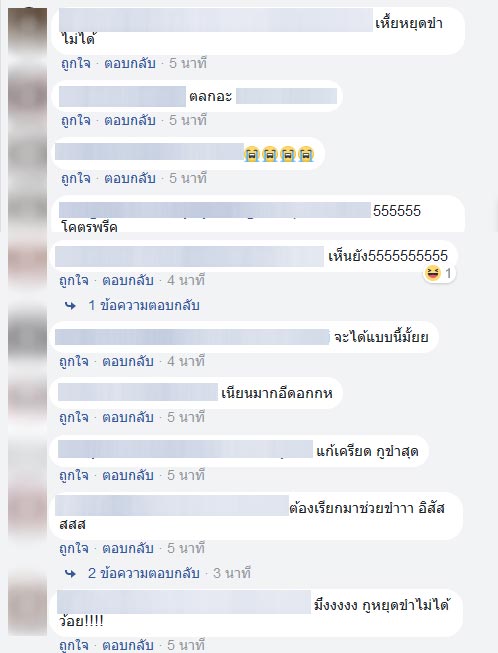The width and height of the screenshot is (498, 653).
Task: Click the laughing reaction emoji badge
Action: tap(440, 274)
